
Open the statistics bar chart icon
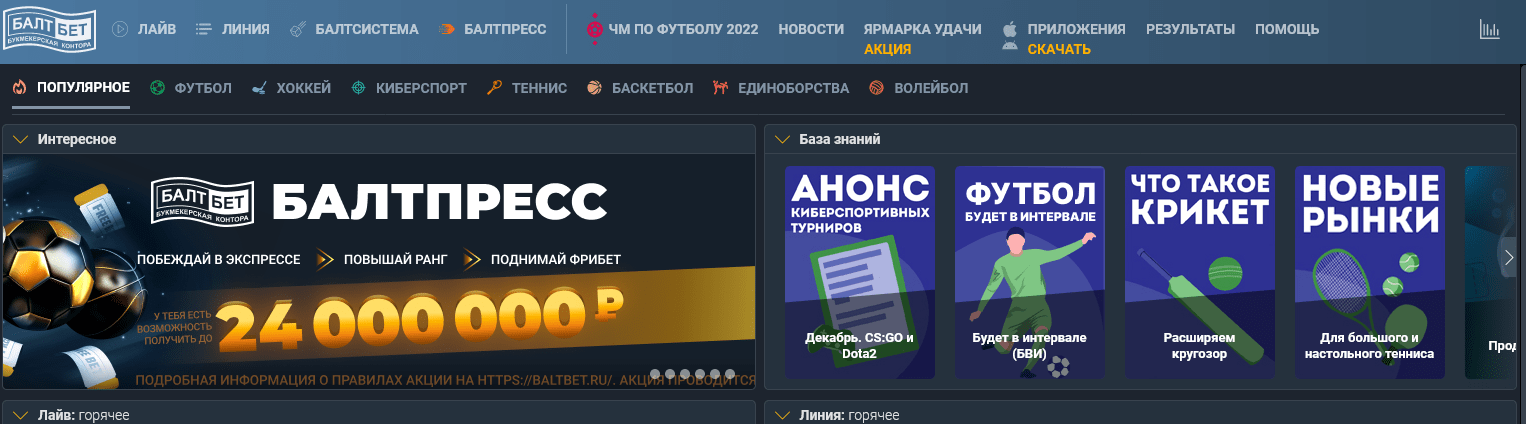(1490, 30)
